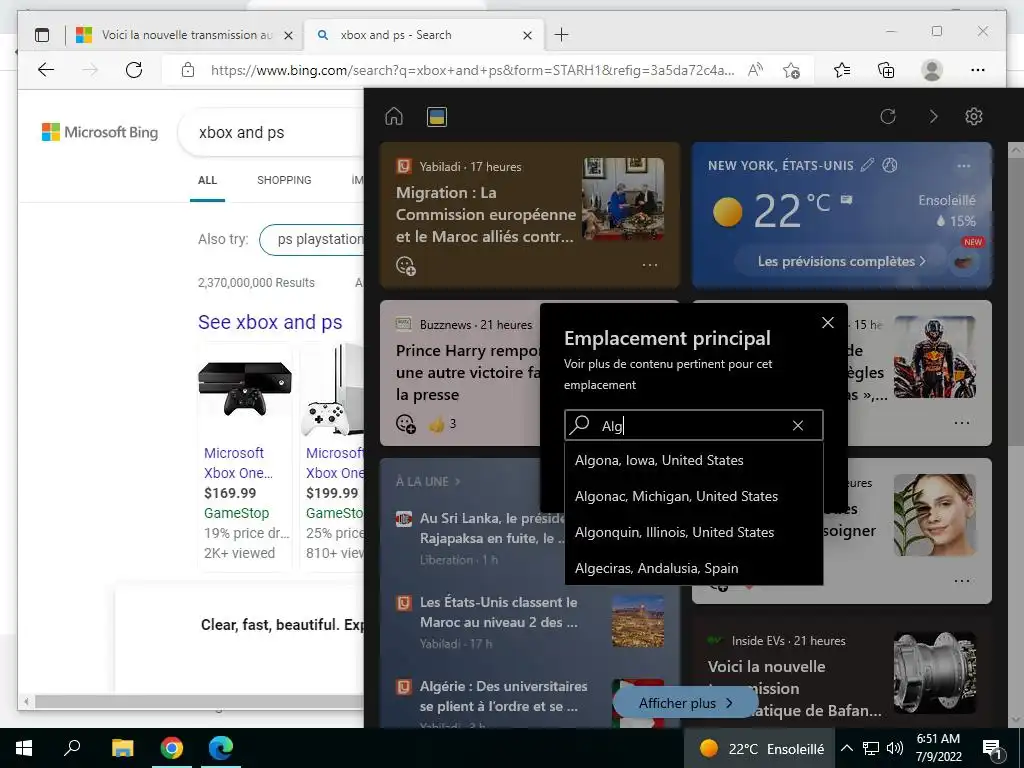Open Collections icon in toolbar
Image resolution: width=1024 pixels, height=768 pixels.
point(886,70)
